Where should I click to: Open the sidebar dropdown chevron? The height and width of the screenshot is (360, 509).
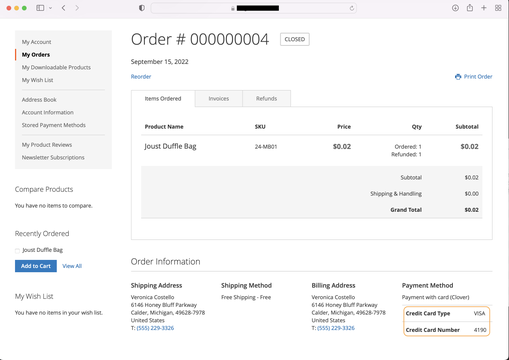coord(51,8)
